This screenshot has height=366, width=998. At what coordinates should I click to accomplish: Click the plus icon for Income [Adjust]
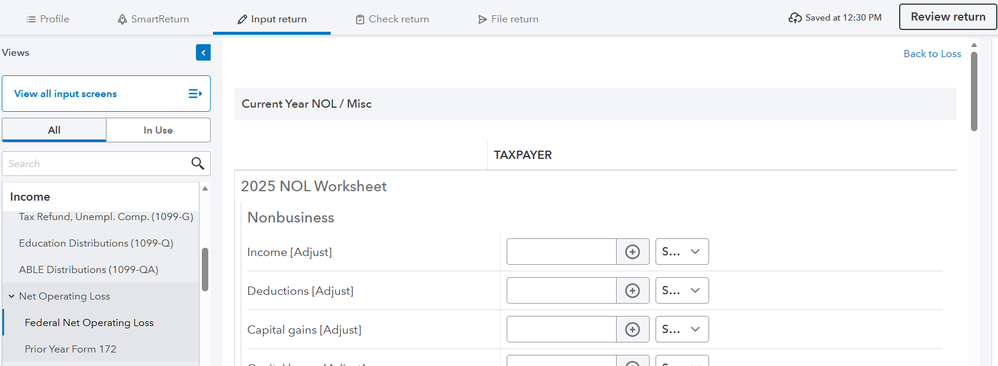(x=632, y=252)
